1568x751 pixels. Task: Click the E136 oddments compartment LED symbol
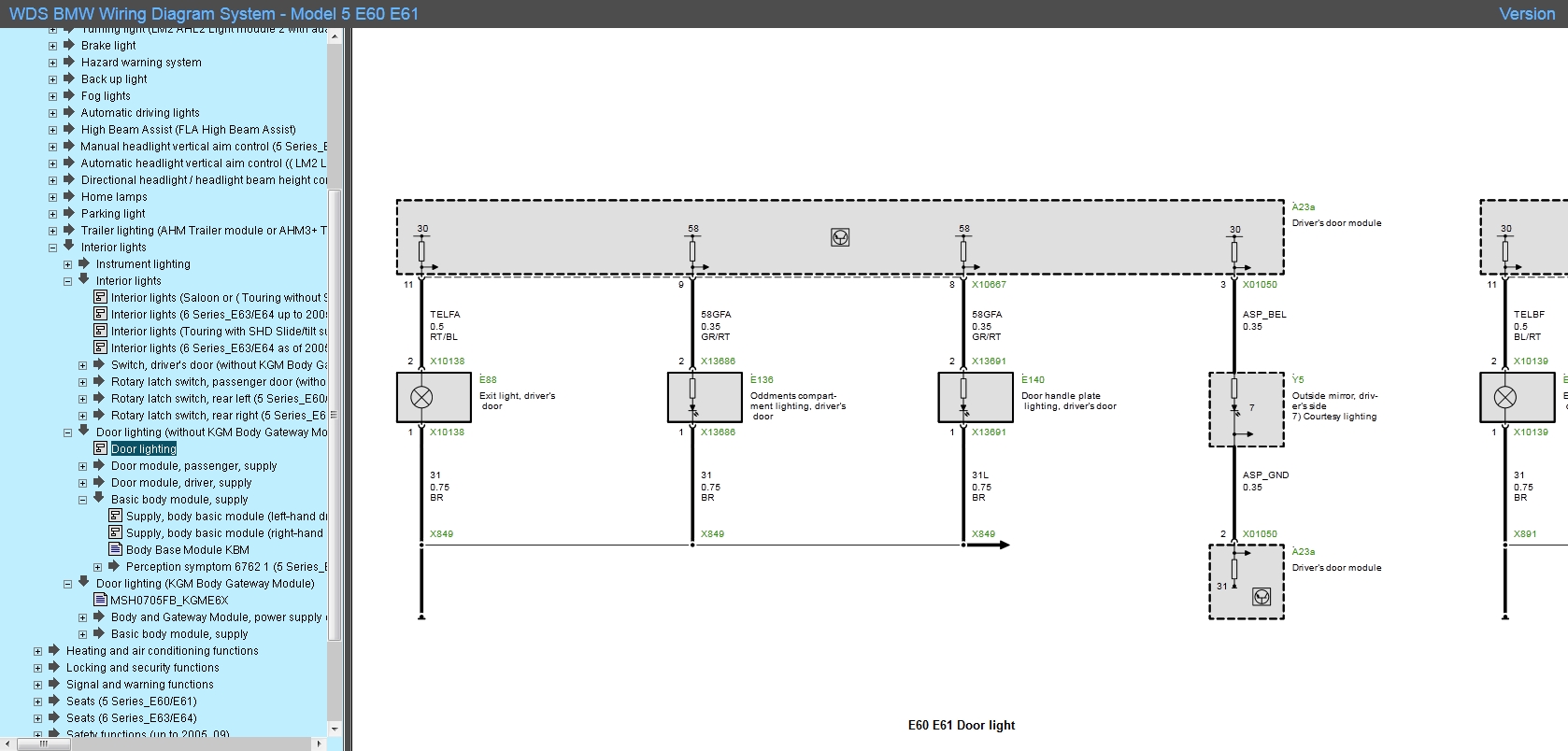point(692,397)
